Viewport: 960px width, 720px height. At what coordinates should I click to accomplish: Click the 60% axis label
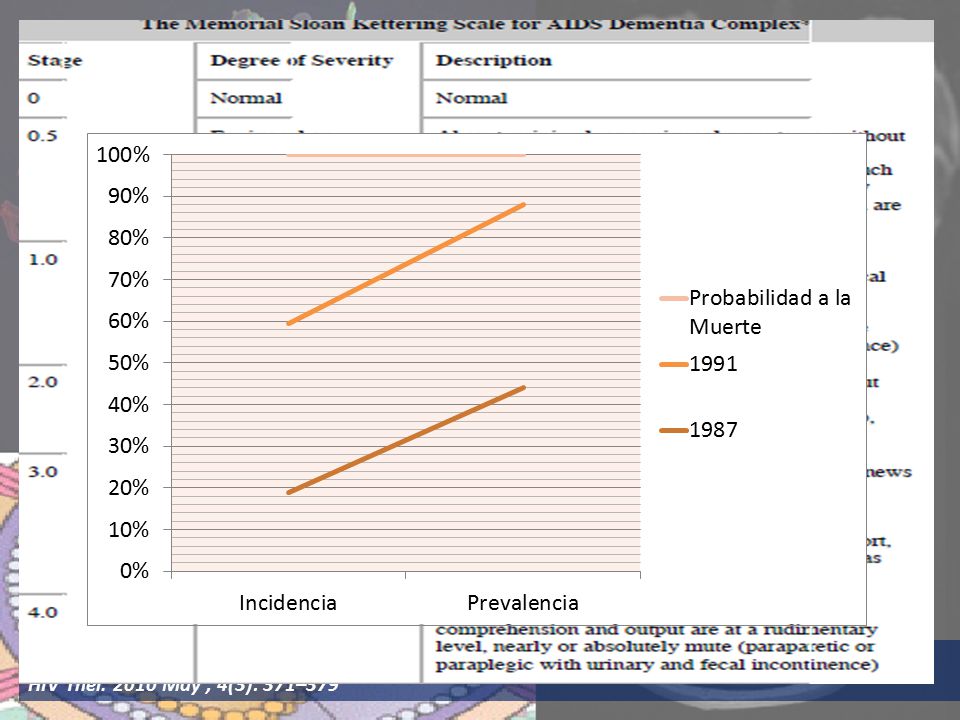coord(129,321)
